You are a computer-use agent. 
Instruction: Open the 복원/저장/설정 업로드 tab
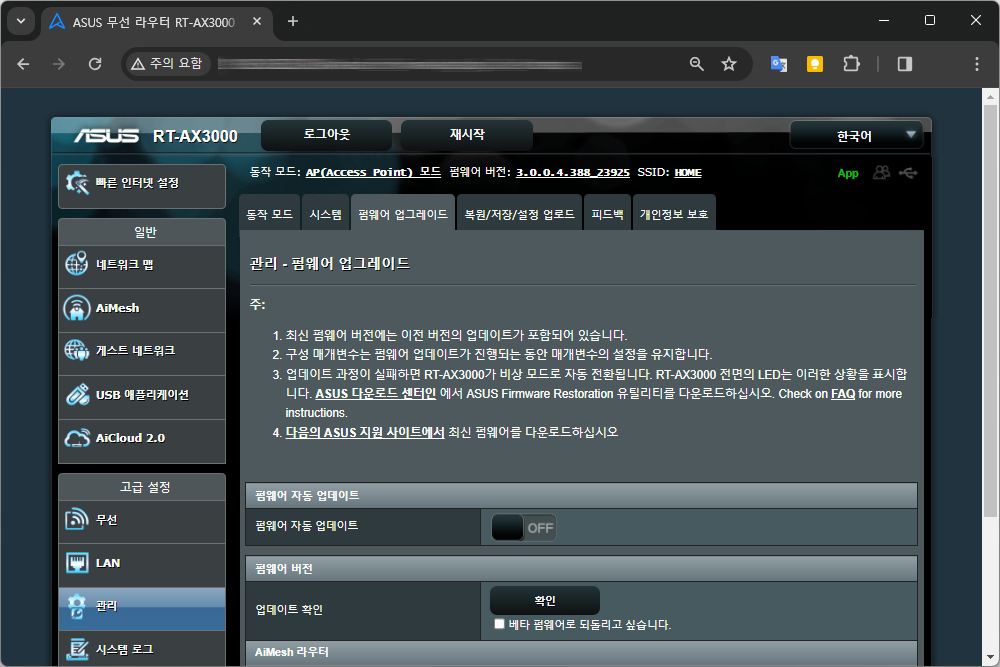click(x=519, y=214)
